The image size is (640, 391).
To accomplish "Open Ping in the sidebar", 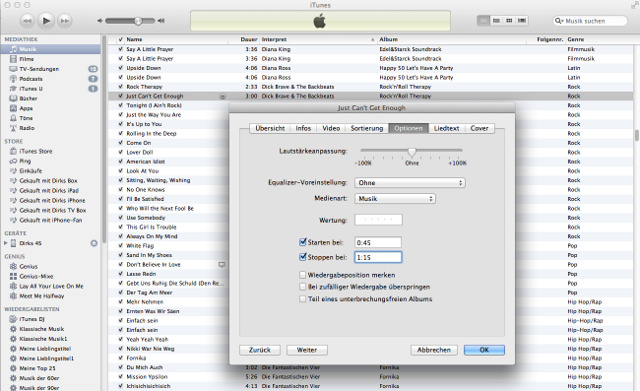I will click(25, 161).
